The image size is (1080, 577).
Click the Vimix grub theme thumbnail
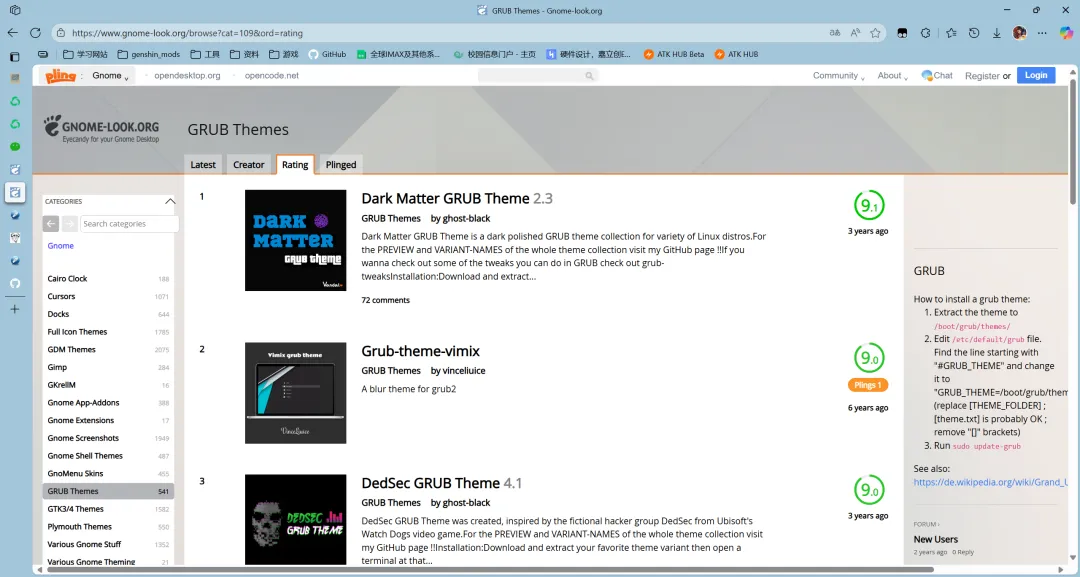coord(295,392)
